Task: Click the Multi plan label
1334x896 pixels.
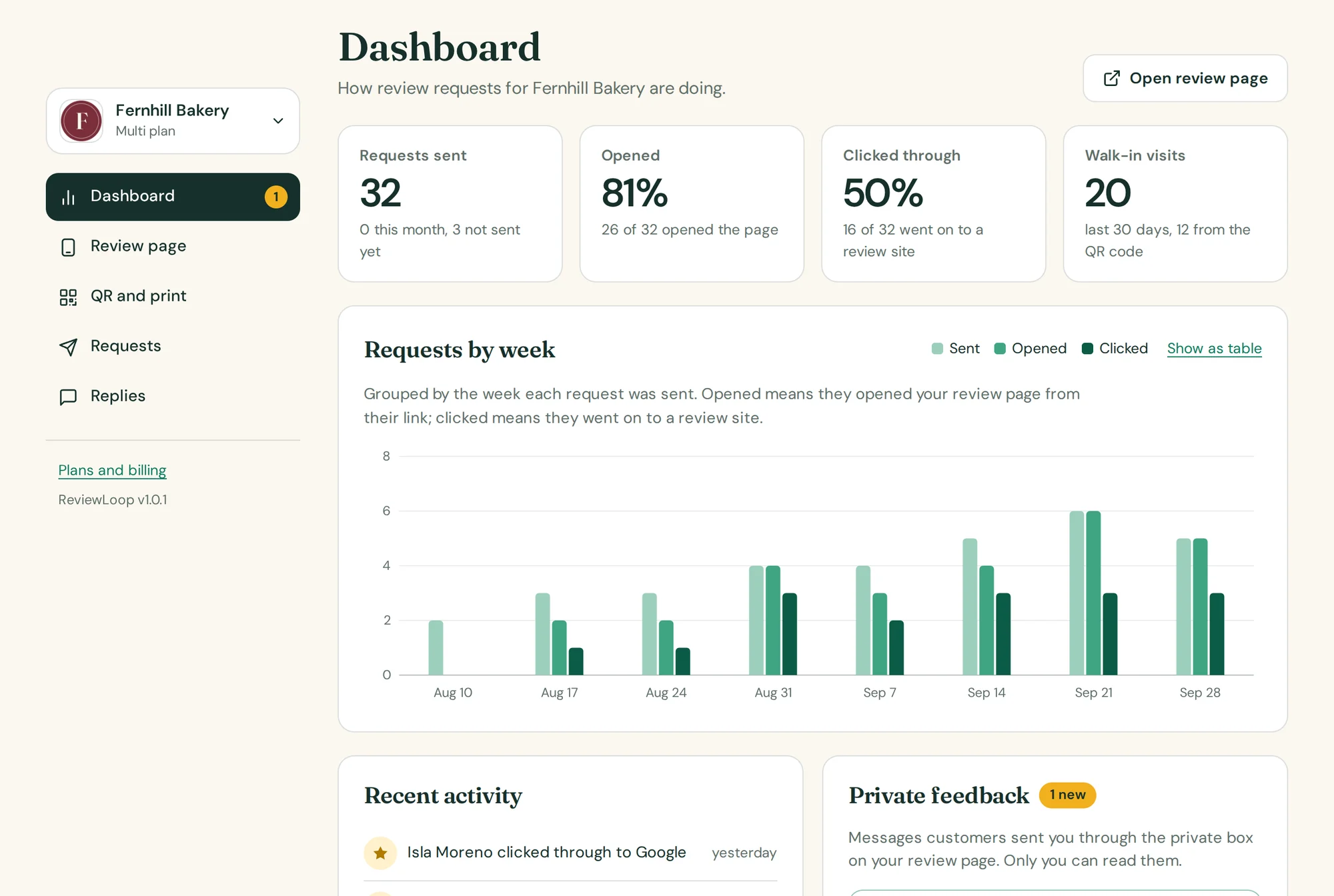Action: (x=145, y=131)
